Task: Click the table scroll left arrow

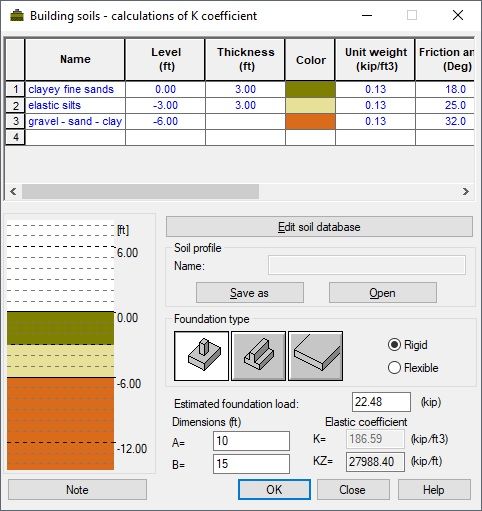Action: [x=13, y=191]
